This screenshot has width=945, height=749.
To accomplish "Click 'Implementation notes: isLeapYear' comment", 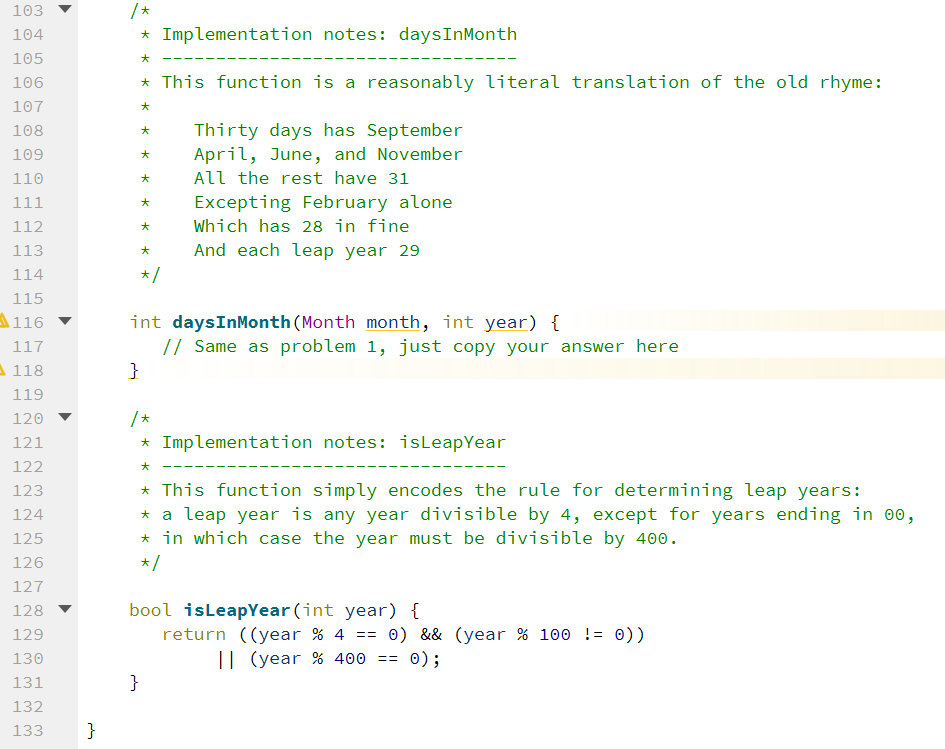I will click(x=334, y=442).
